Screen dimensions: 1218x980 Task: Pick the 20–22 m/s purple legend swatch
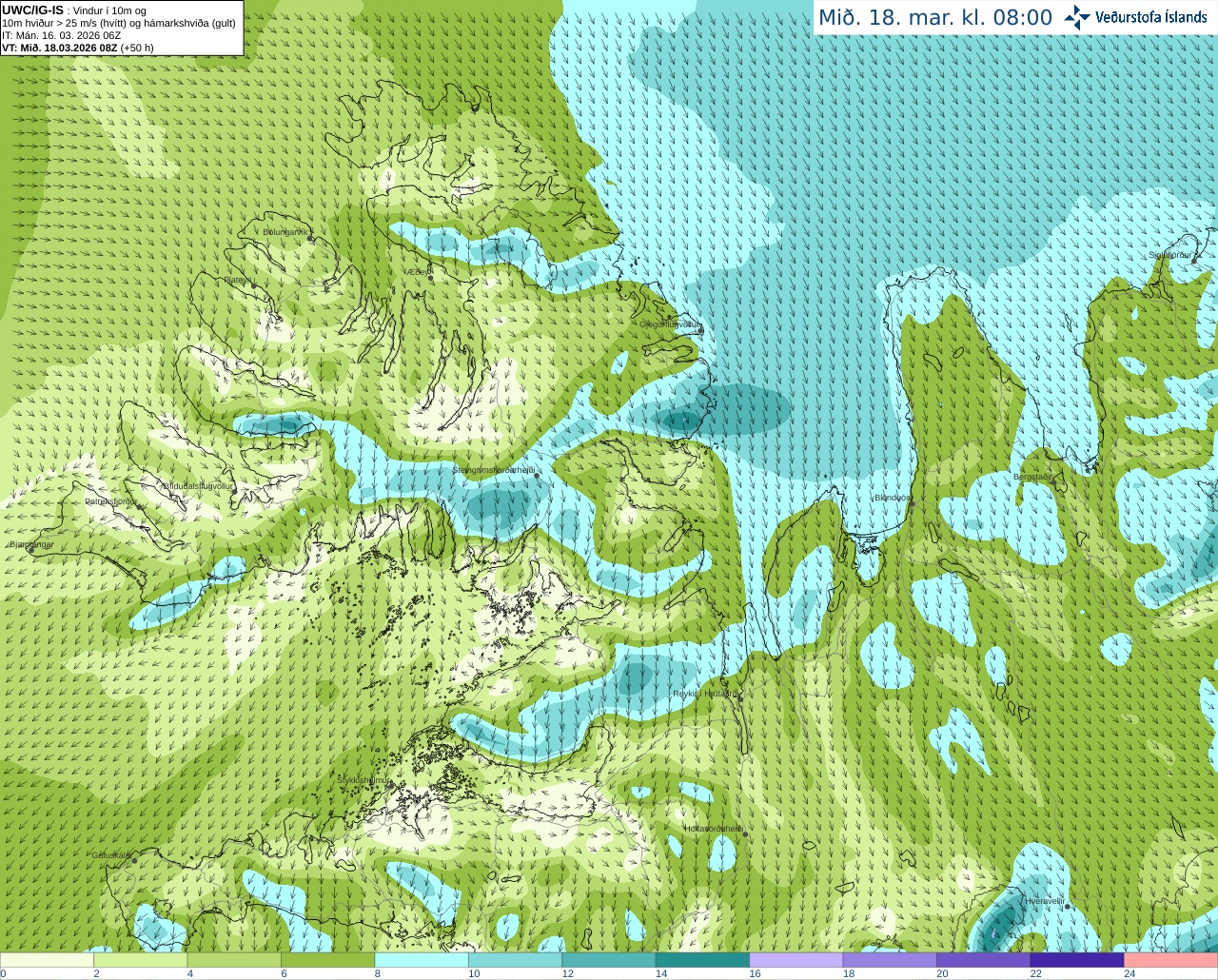(x=984, y=960)
